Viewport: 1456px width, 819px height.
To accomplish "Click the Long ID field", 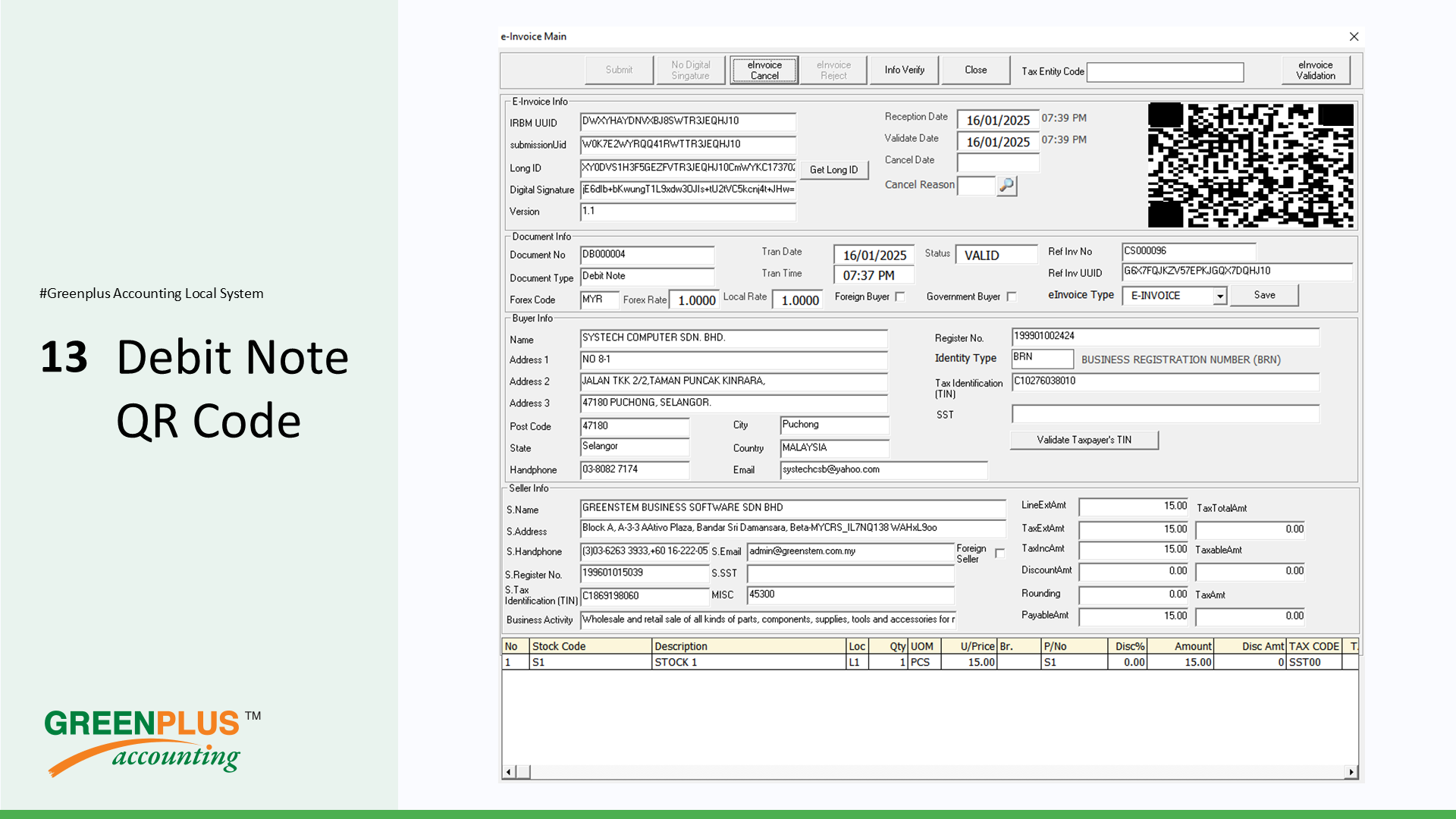I will click(x=688, y=168).
